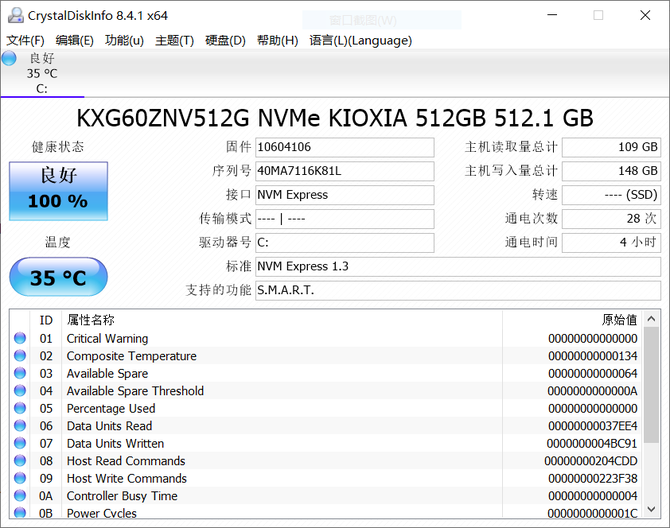This screenshot has height=528, width=670.
Task: Click the blue status orb for drive C:
Action: (9, 58)
